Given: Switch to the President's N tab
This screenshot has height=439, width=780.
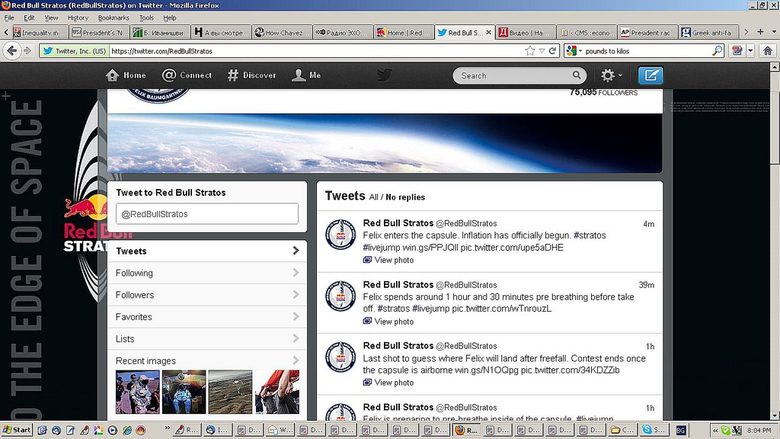Looking at the screenshot, I should (98, 32).
